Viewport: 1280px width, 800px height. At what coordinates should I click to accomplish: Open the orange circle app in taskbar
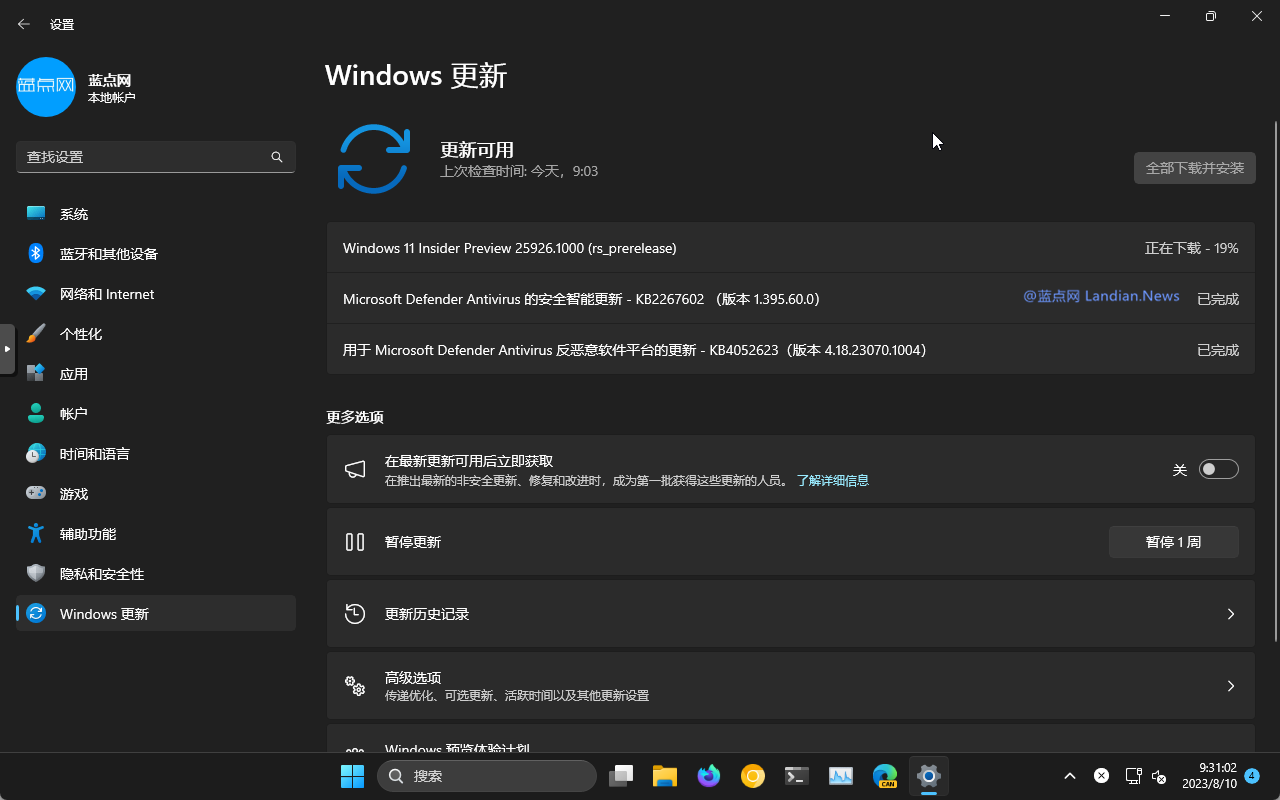[753, 776]
